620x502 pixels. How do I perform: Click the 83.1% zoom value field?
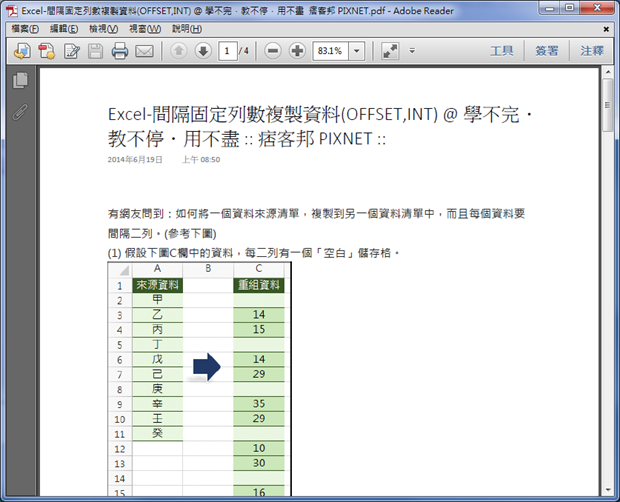(331, 51)
